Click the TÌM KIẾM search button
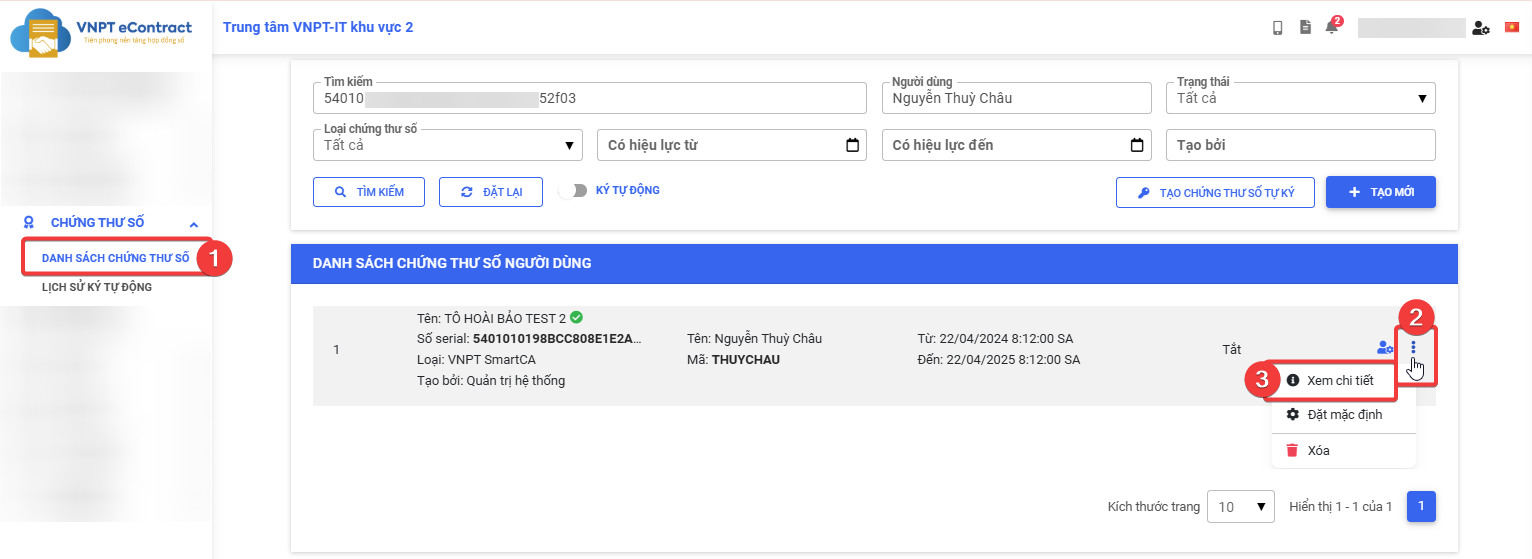Image resolution: width=1532 pixels, height=559 pixels. point(369,192)
